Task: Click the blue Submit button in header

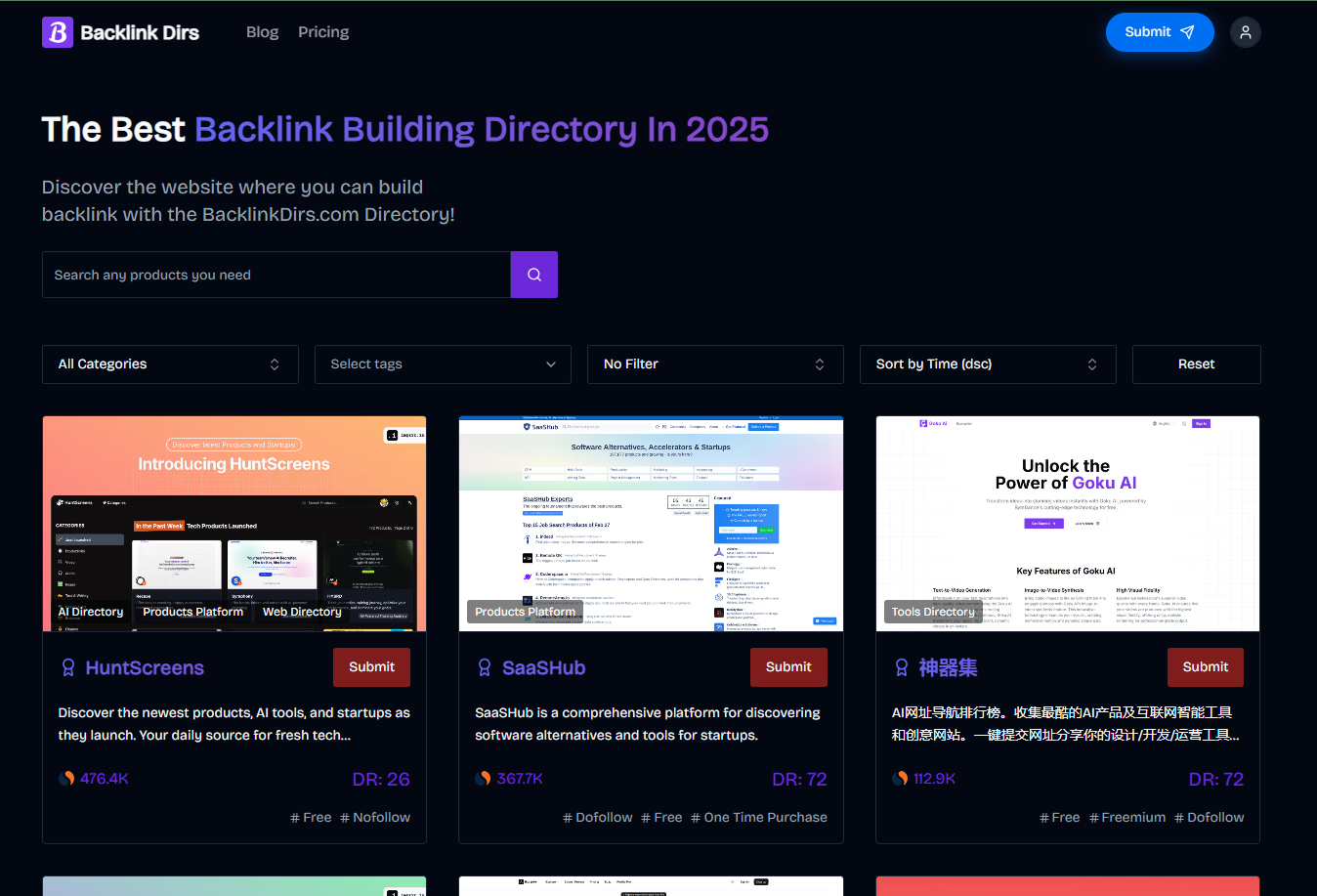Action: (1159, 32)
